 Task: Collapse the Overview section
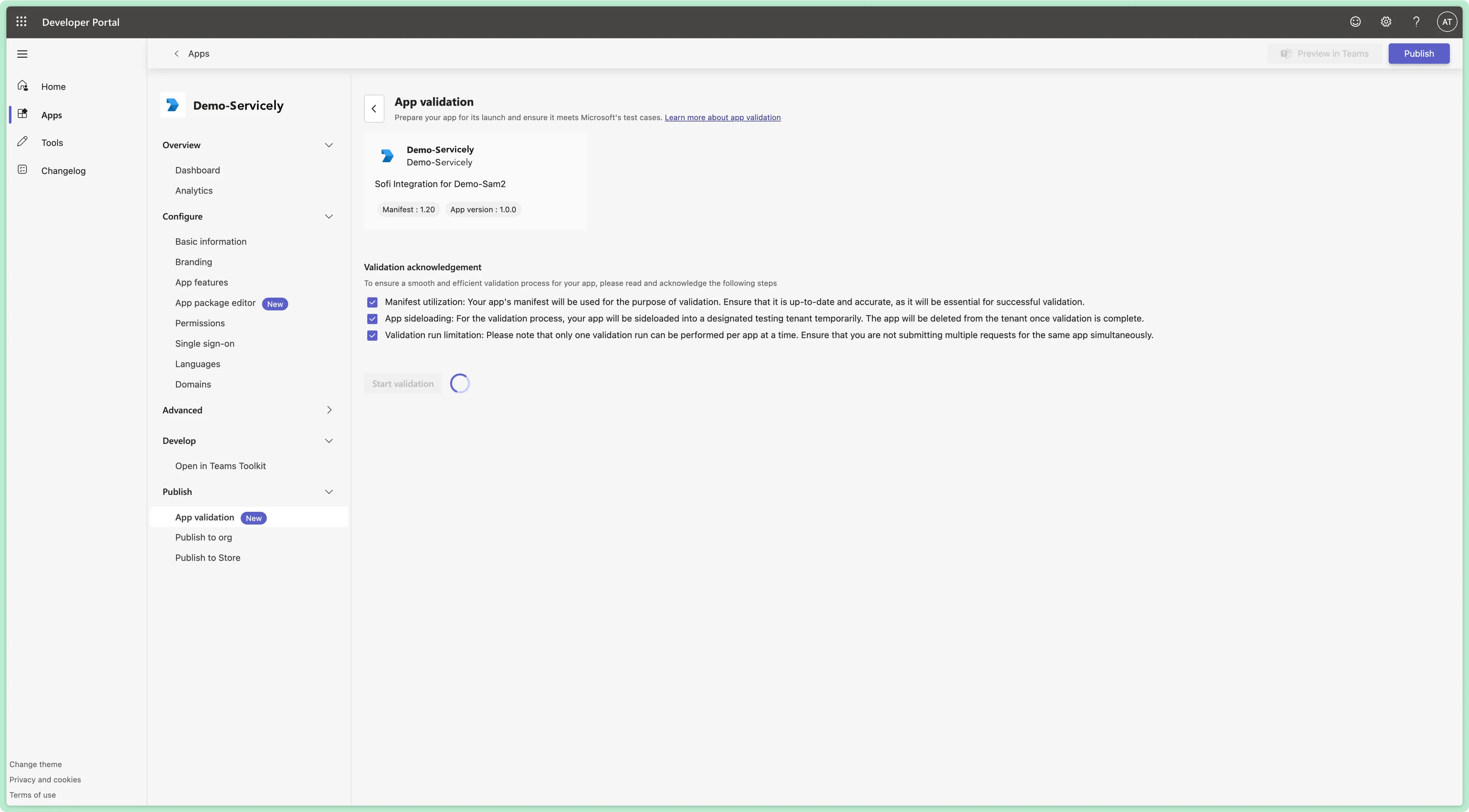(329, 146)
